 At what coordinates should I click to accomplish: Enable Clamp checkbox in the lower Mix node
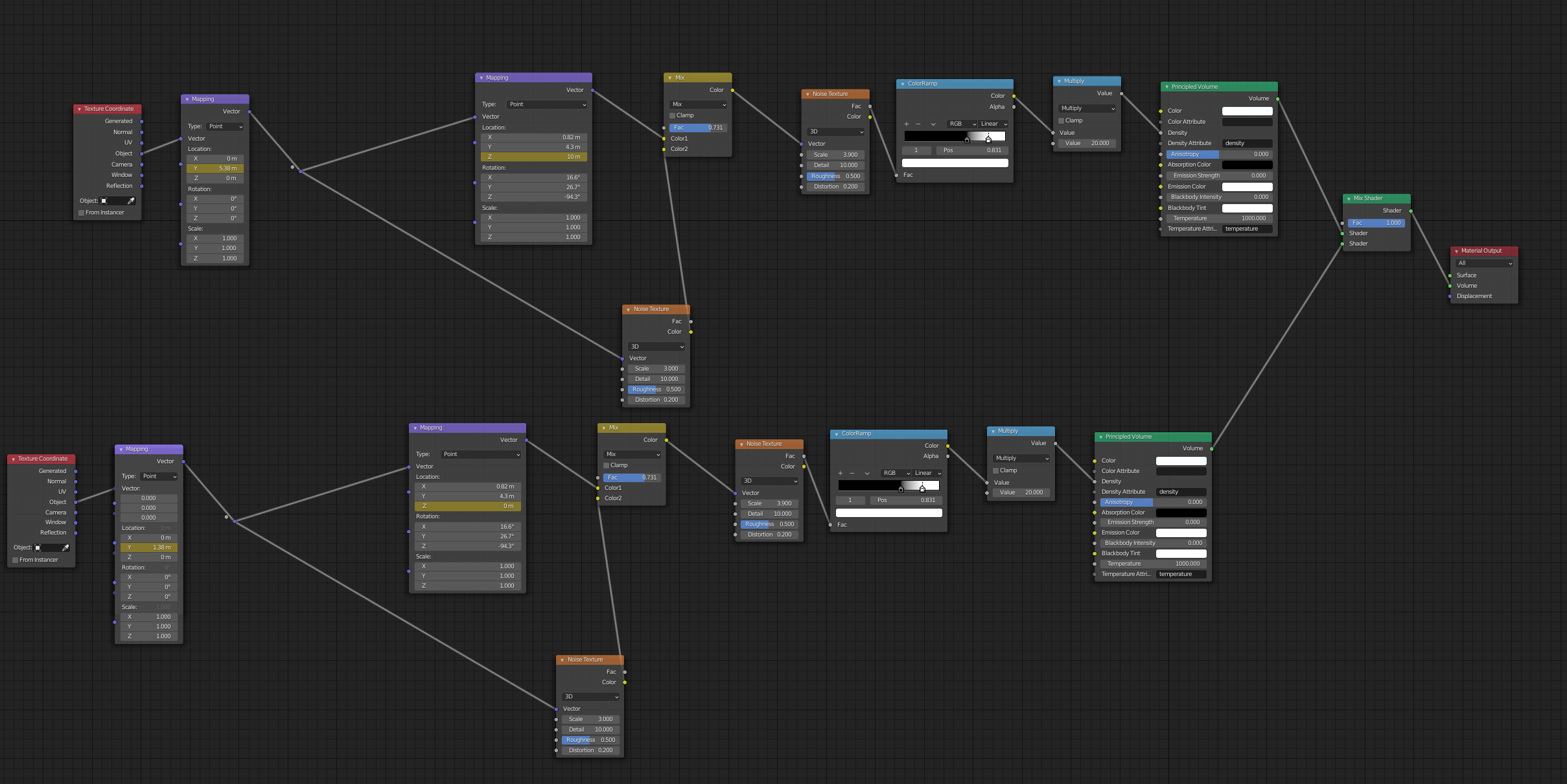coord(606,465)
